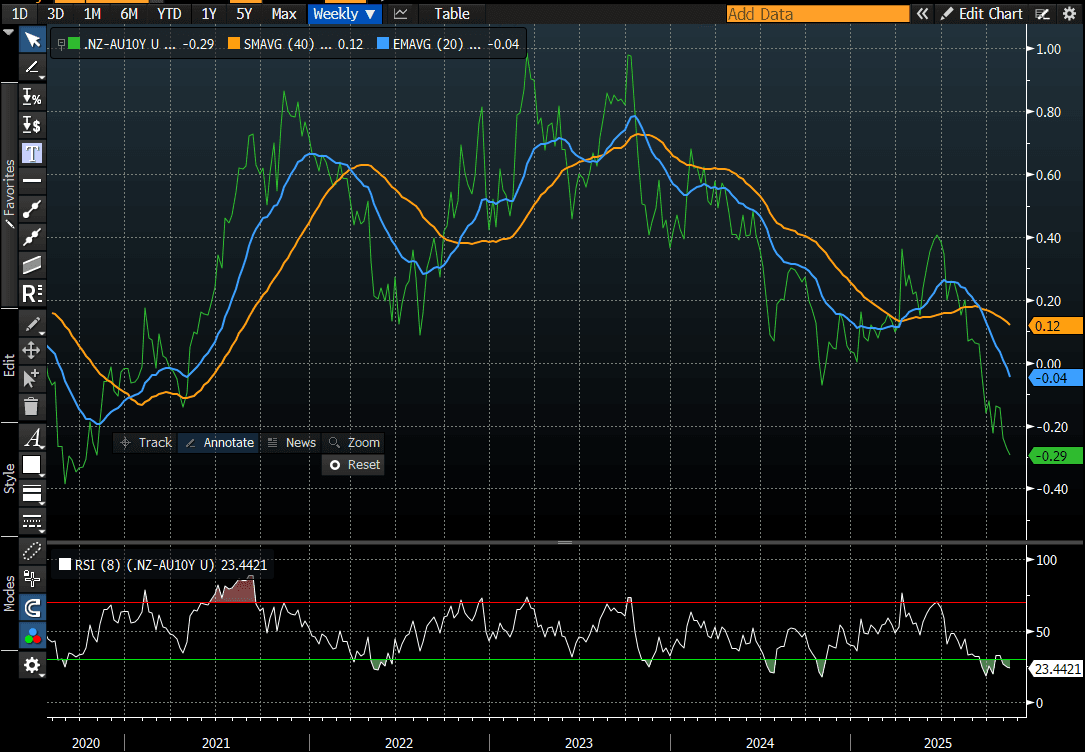
Task: Select the text annotation T tool
Action: (32, 153)
